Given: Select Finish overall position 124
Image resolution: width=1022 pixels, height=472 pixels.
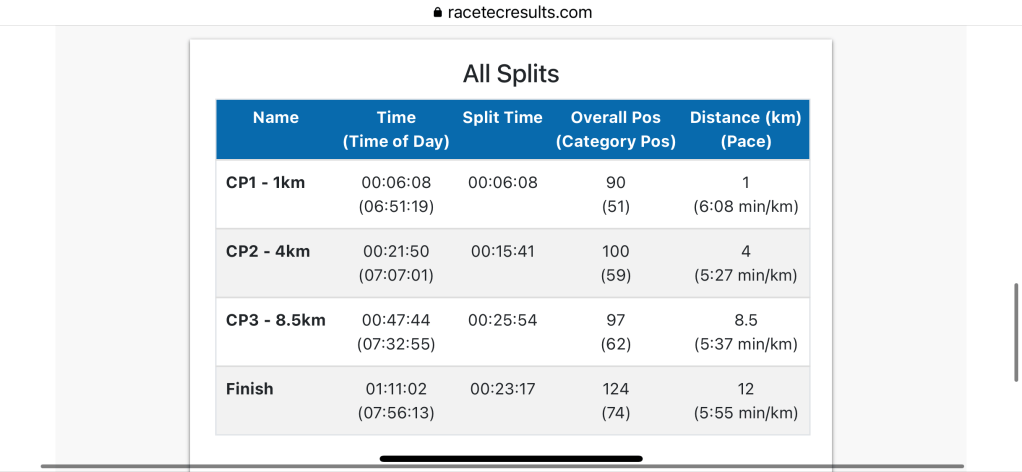Looking at the screenshot, I should pyautogui.click(x=616, y=389).
